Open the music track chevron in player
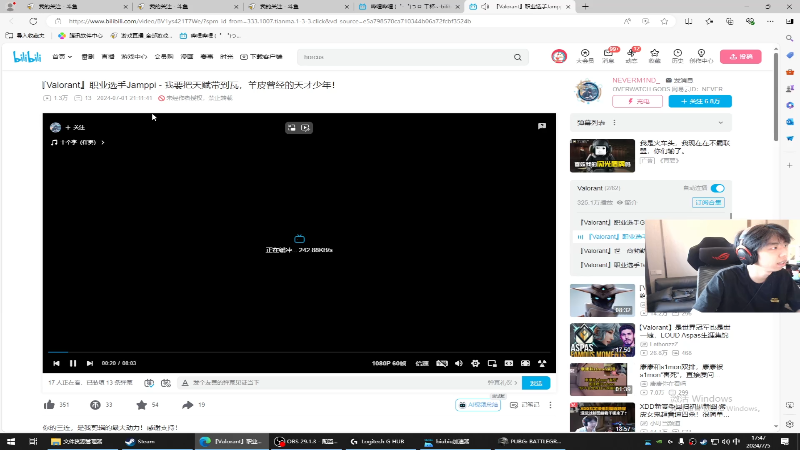The image size is (800, 450). point(103,142)
